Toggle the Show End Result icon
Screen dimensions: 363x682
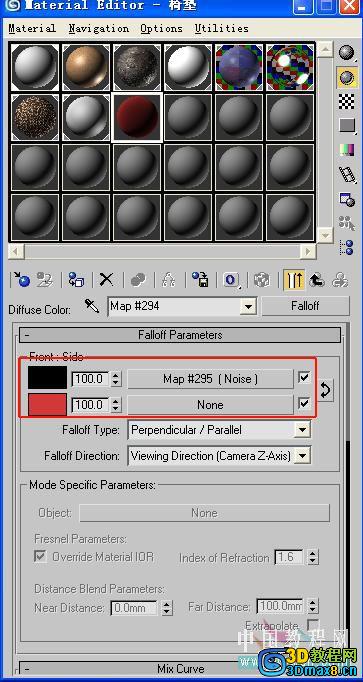[x=294, y=280]
